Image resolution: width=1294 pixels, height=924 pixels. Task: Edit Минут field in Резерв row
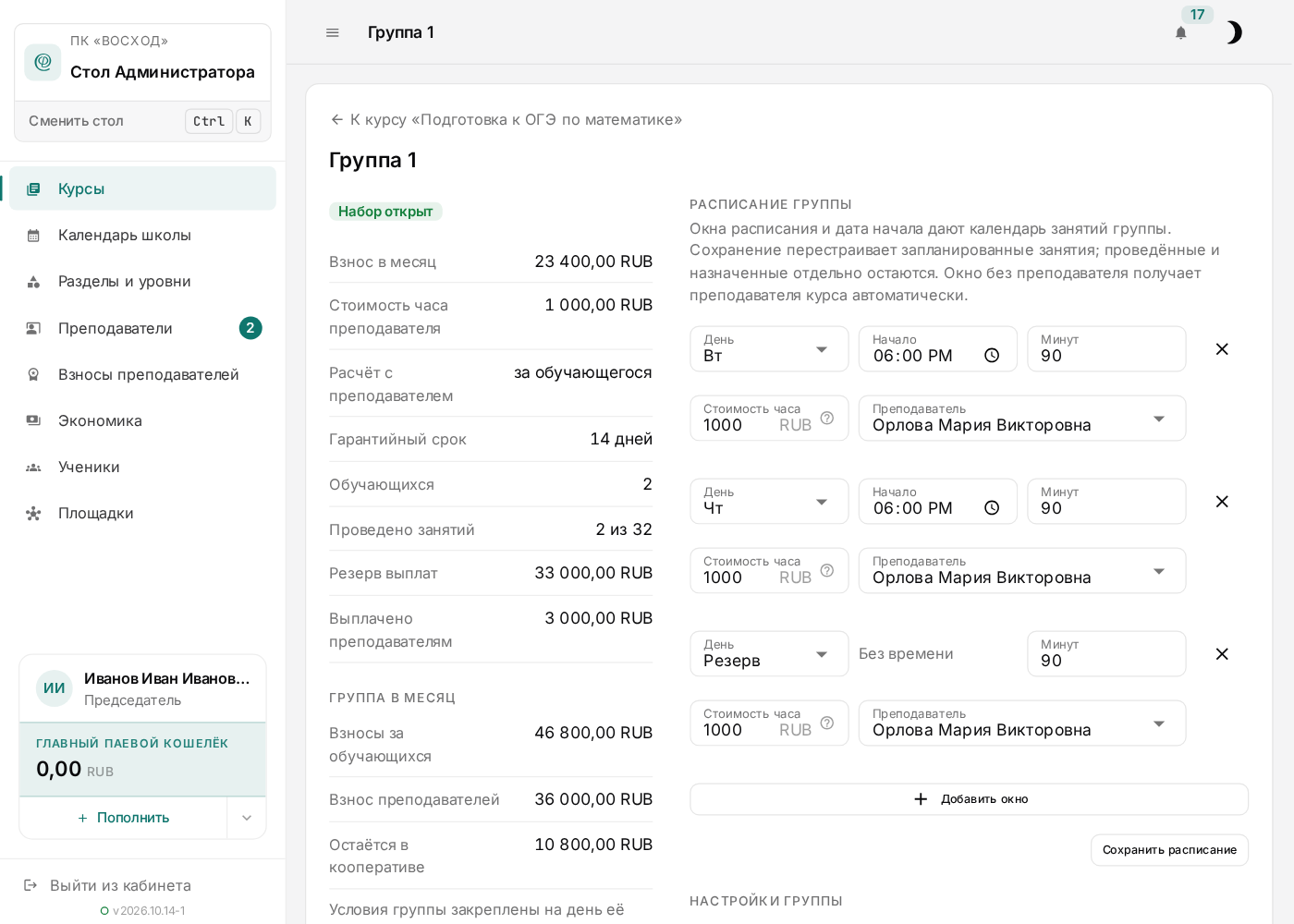pyautogui.click(x=1106, y=654)
